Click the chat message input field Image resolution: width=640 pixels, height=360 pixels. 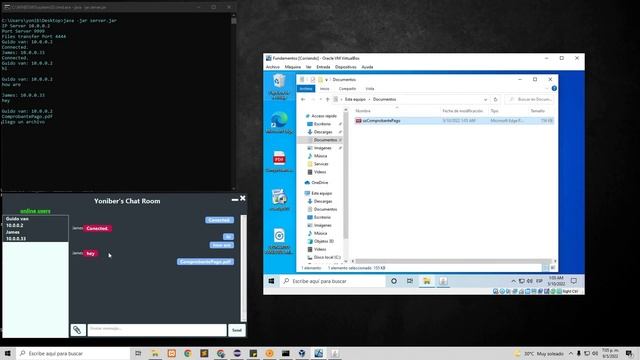click(157, 330)
